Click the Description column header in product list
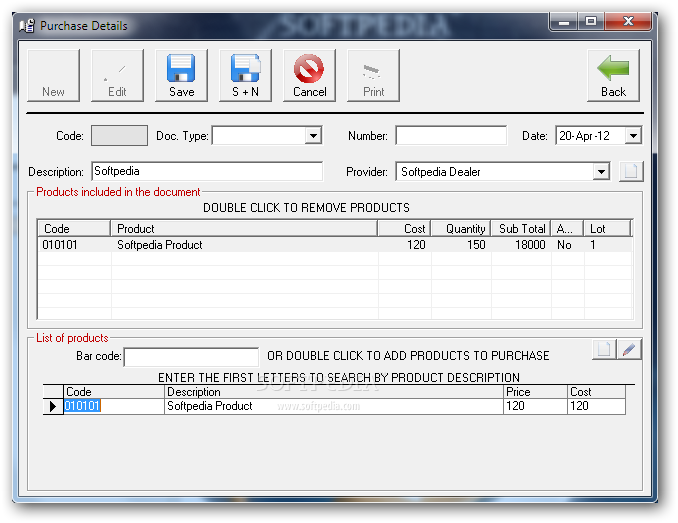 (x=334, y=392)
